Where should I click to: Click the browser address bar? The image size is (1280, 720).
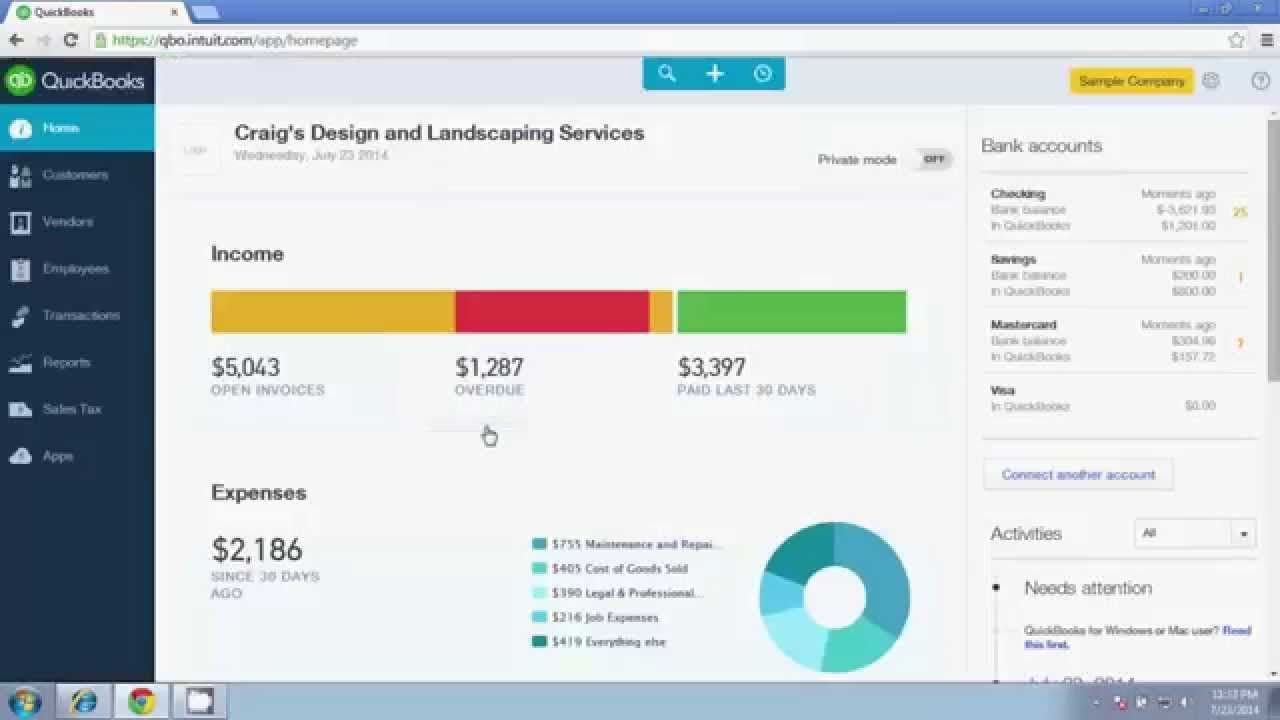[x=655, y=40]
